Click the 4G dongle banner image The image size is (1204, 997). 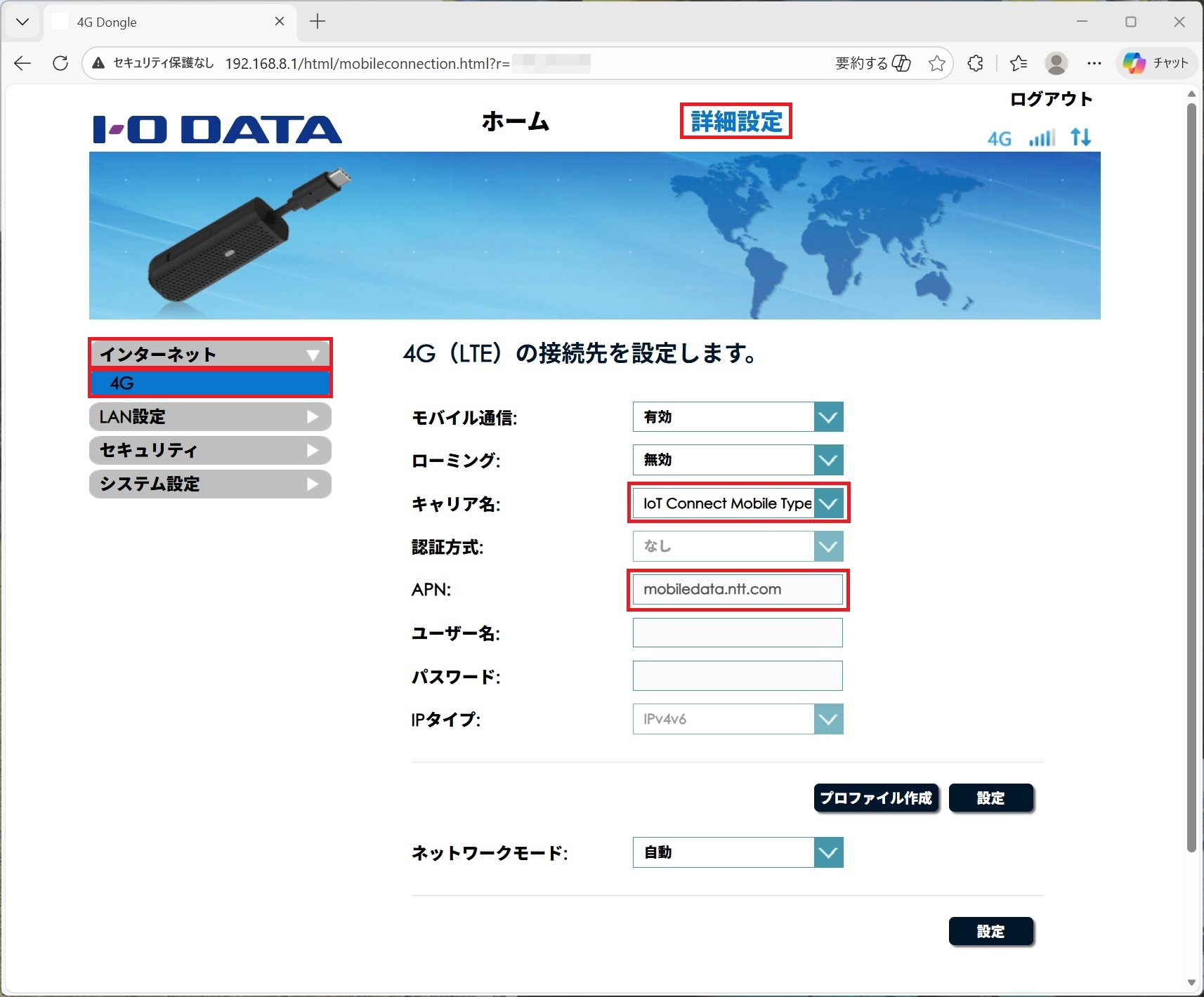coord(594,236)
